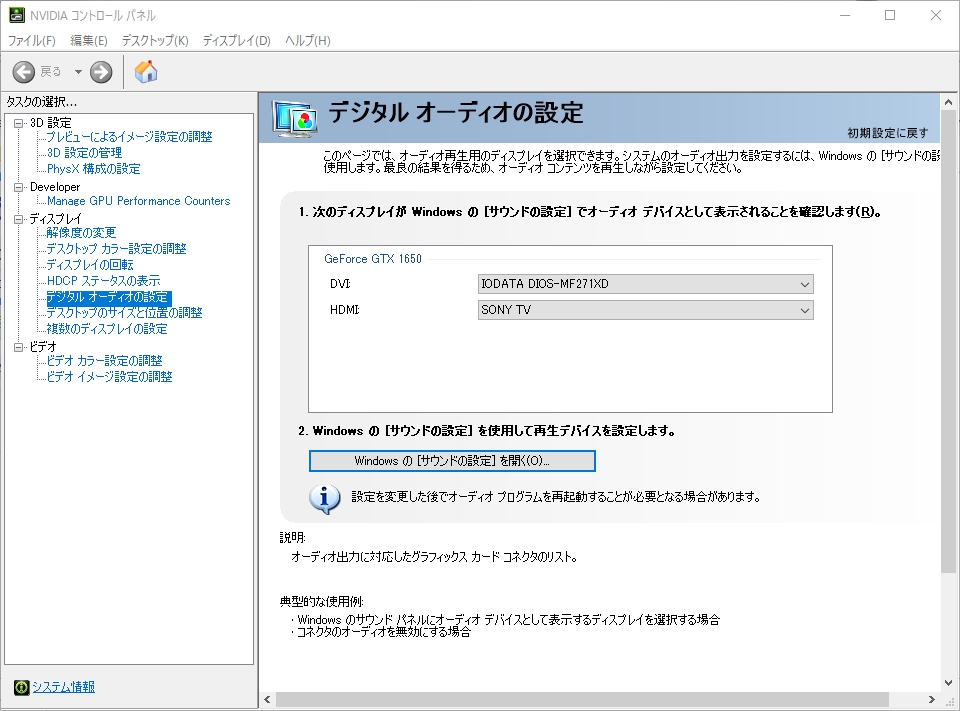
Task: Select 解像度の変更
Action: pyautogui.click(x=81, y=233)
